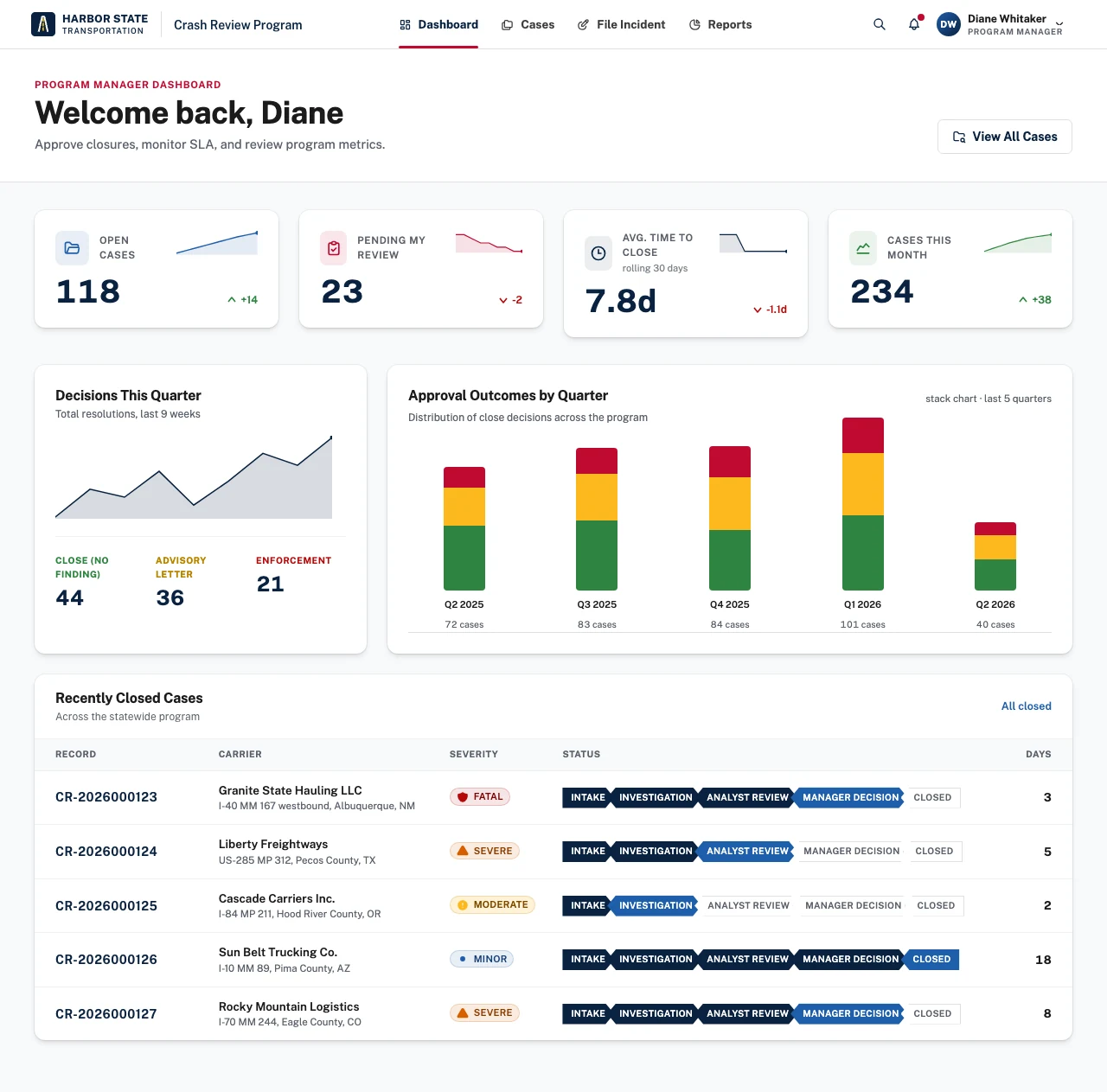Open the search magnifier icon
The height and width of the screenshot is (1092, 1107).
click(880, 24)
